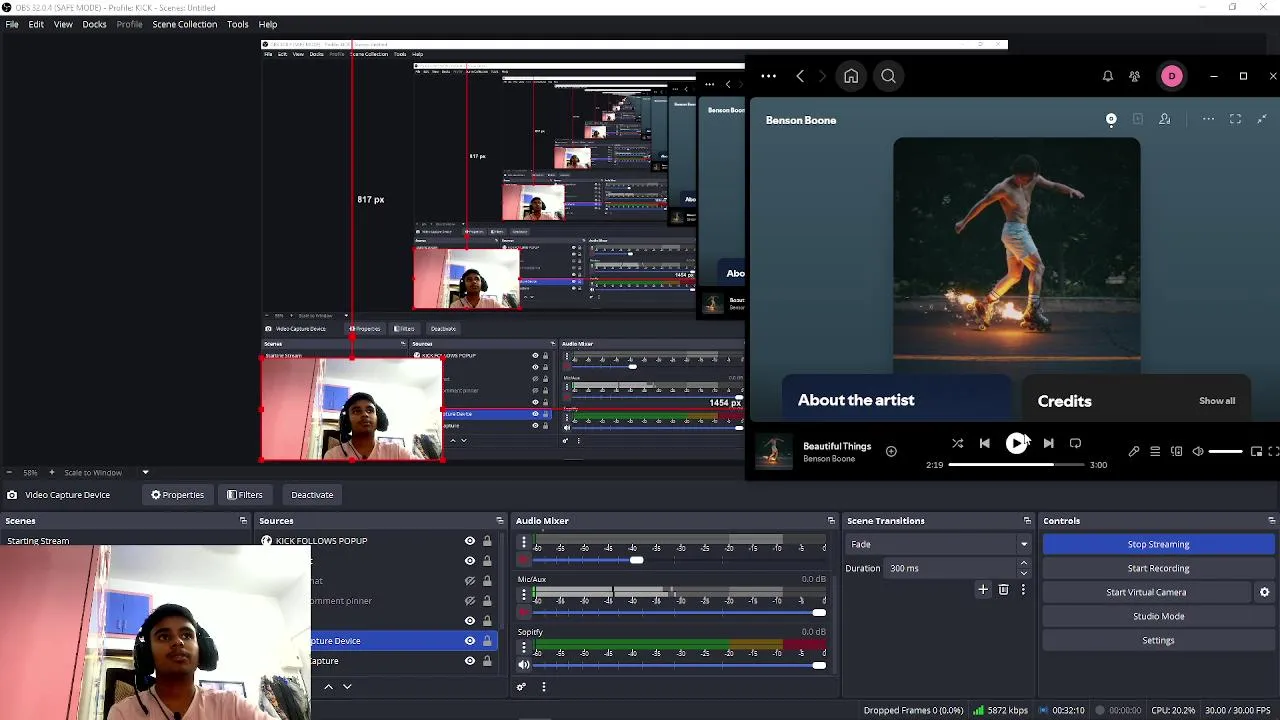Toggle repeat in Spotify player
This screenshot has width=1280, height=720.
[1075, 443]
